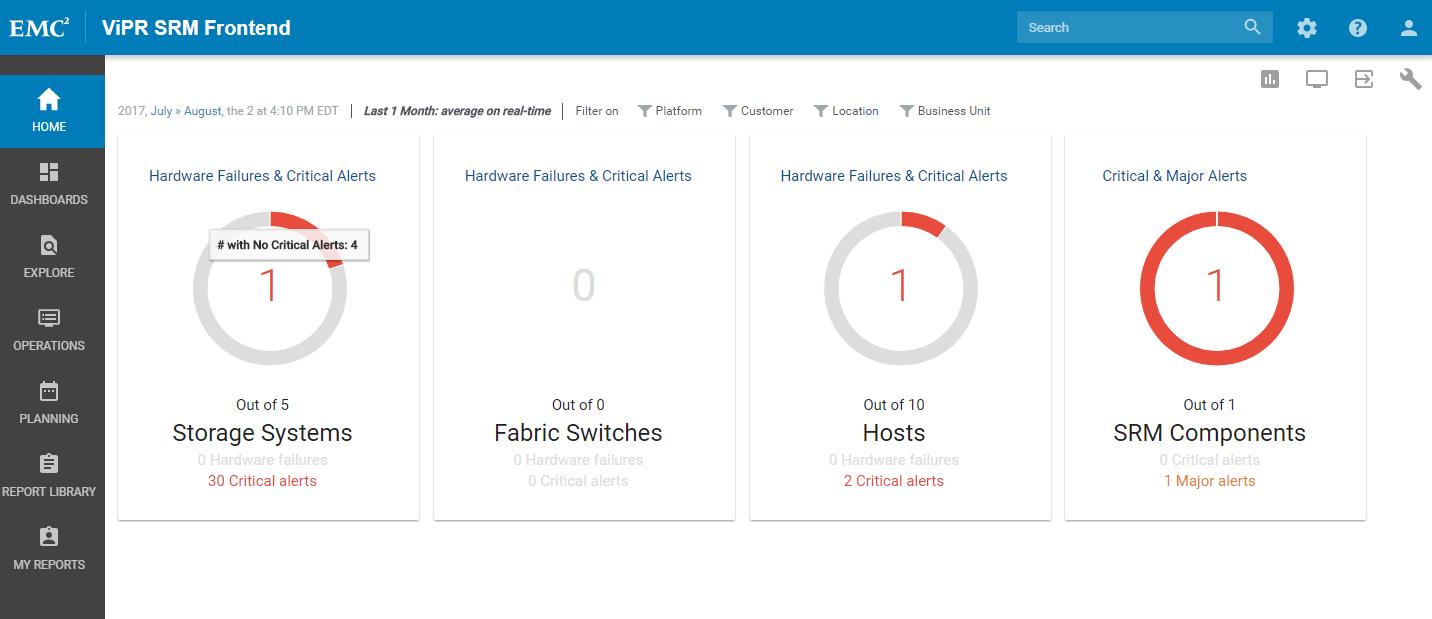Open the Location filter funnel
Viewport: 1432px width, 619px height.
[x=821, y=111]
